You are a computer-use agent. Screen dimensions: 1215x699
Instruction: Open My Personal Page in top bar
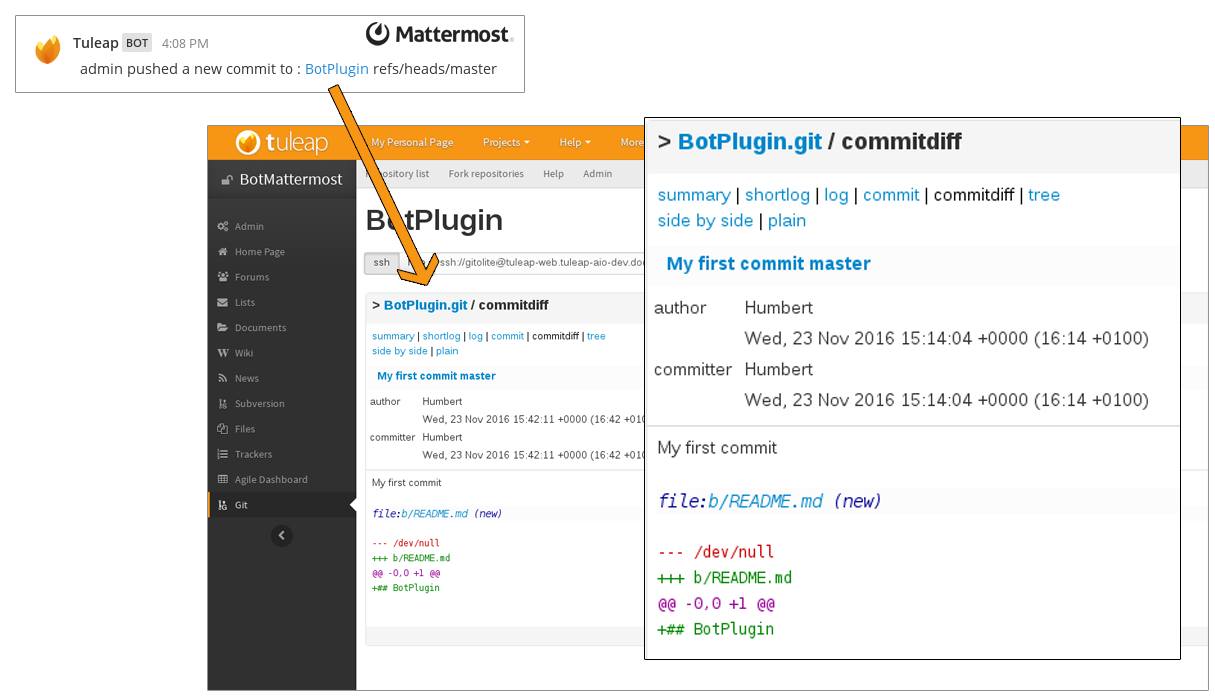(x=412, y=142)
